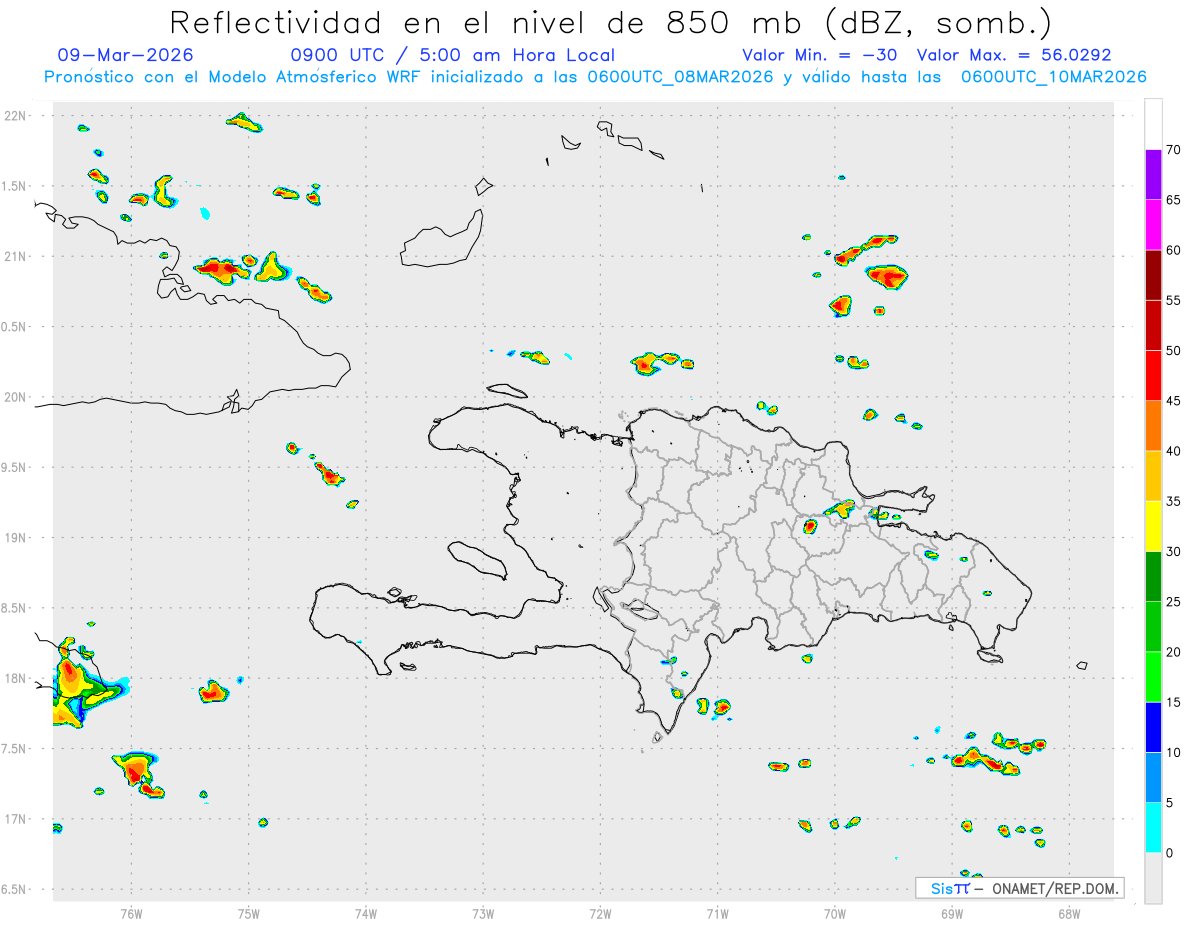
Task: Click the '20' colorbar label
Action: (x=1173, y=652)
